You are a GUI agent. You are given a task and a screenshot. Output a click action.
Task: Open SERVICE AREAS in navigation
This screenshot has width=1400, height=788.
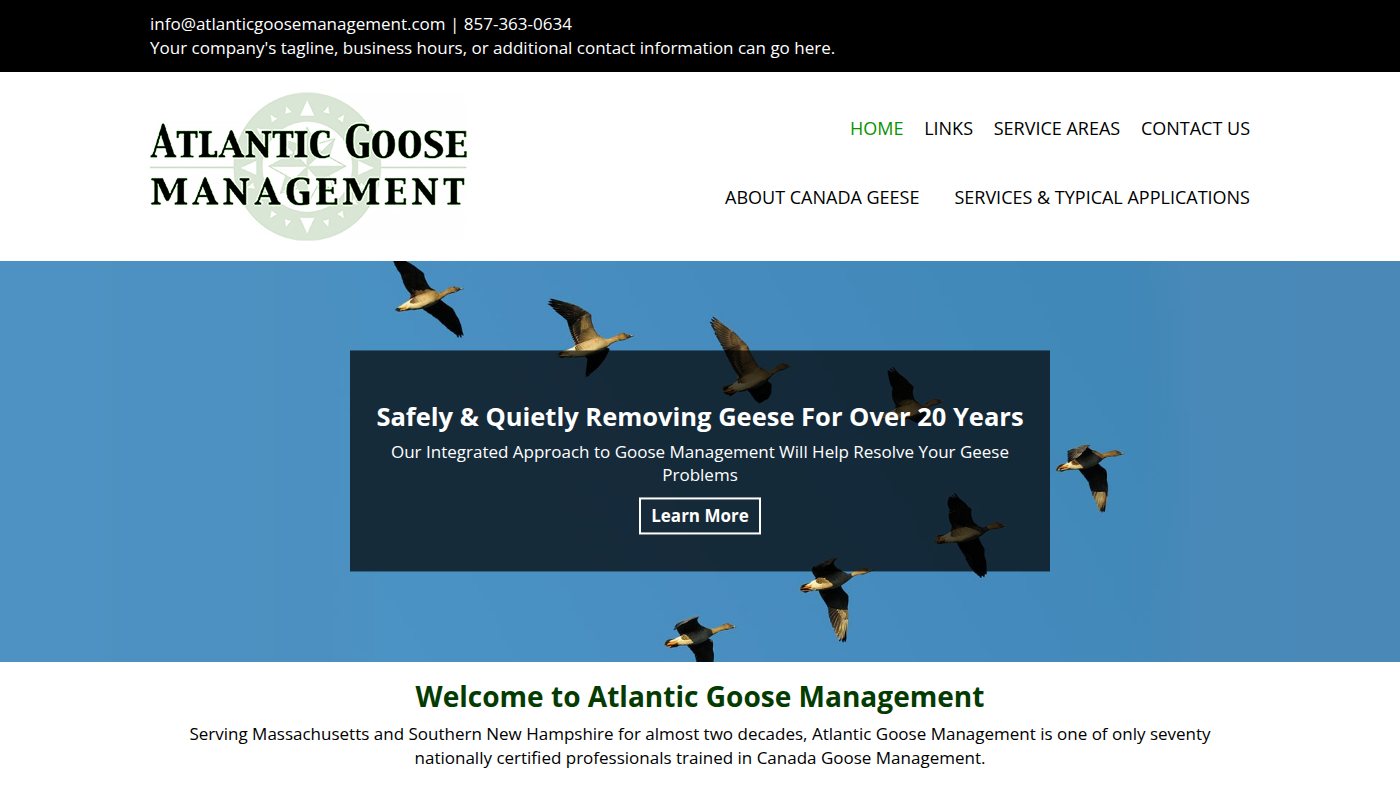[x=1056, y=128]
